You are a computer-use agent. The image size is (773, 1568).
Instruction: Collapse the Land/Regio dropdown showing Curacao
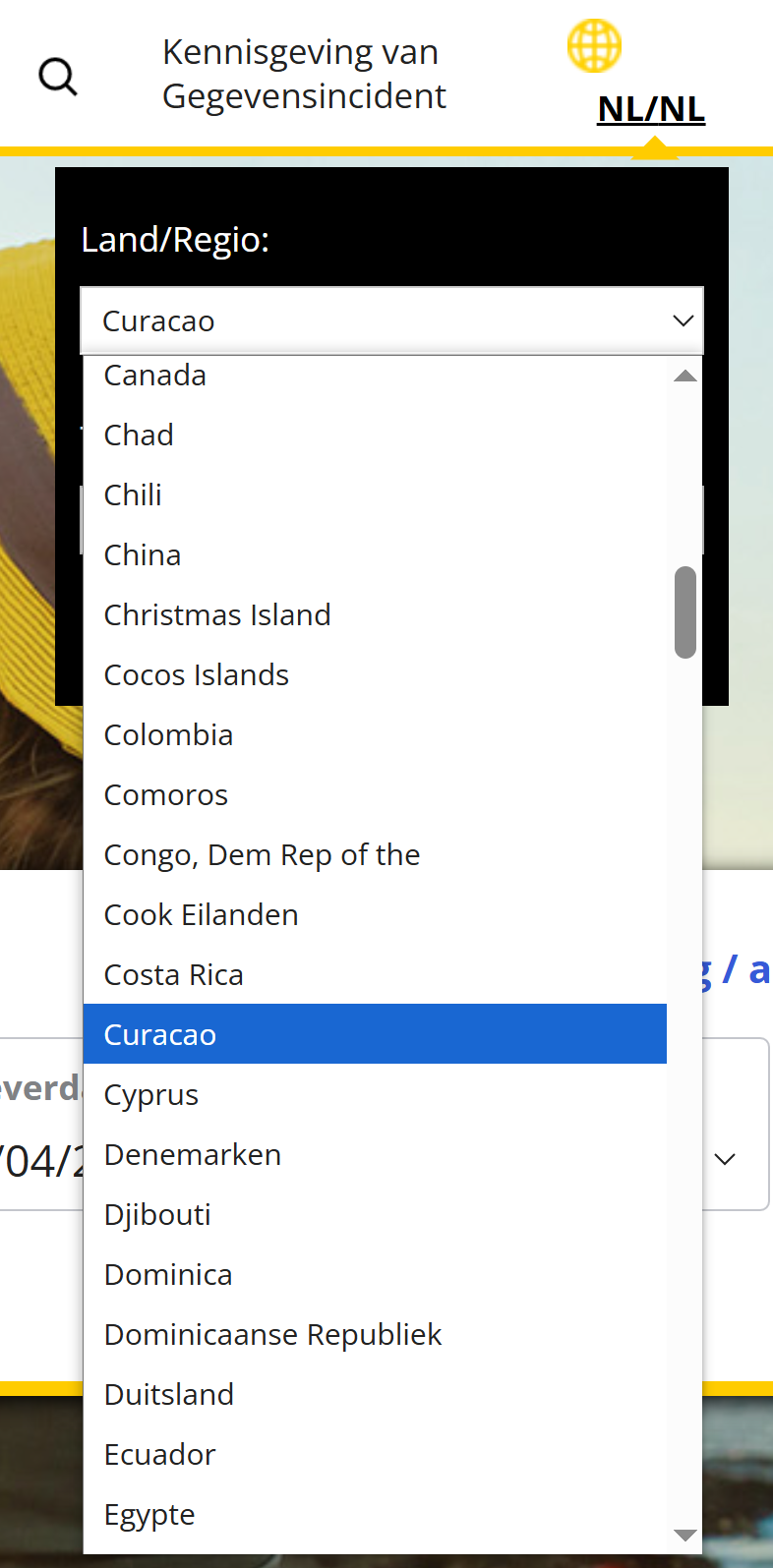pyautogui.click(x=391, y=321)
